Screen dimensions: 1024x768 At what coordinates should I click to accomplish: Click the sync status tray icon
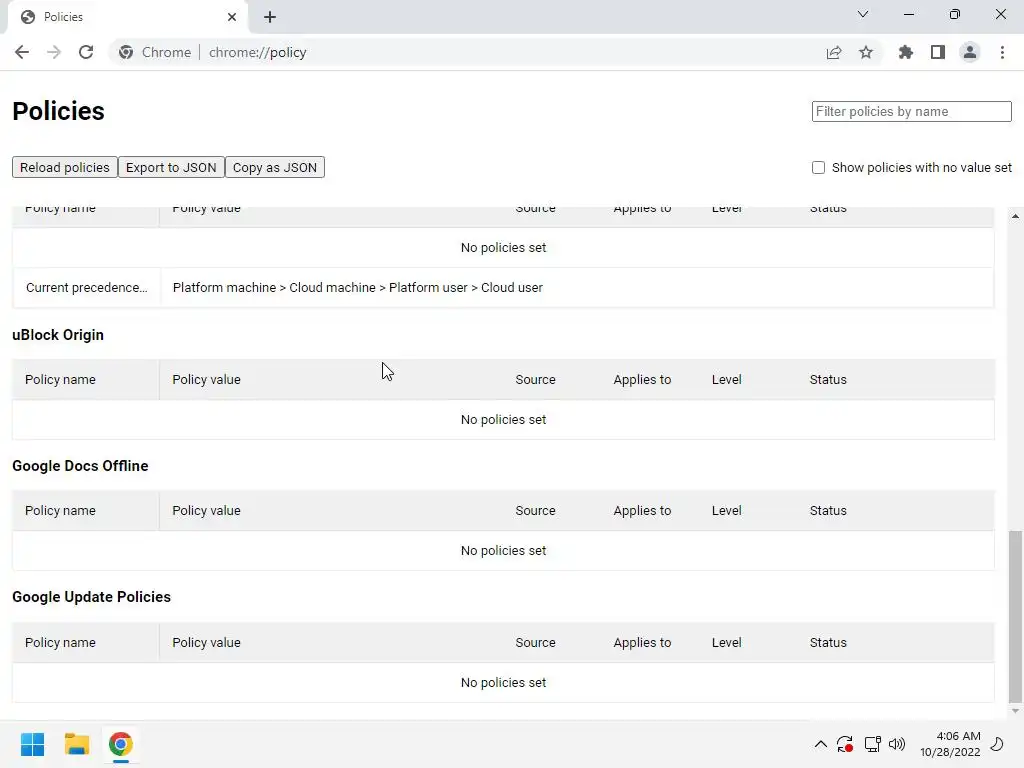click(x=845, y=744)
